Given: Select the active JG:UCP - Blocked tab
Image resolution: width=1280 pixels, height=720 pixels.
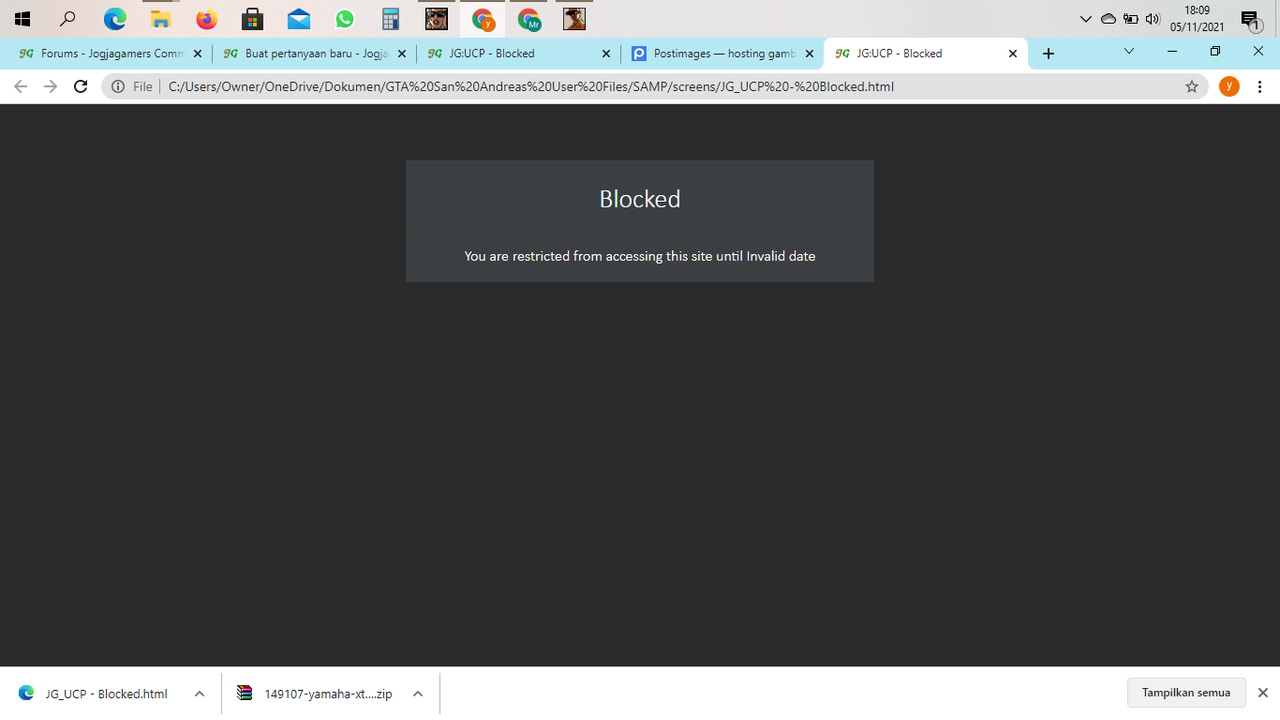Looking at the screenshot, I should [x=926, y=53].
